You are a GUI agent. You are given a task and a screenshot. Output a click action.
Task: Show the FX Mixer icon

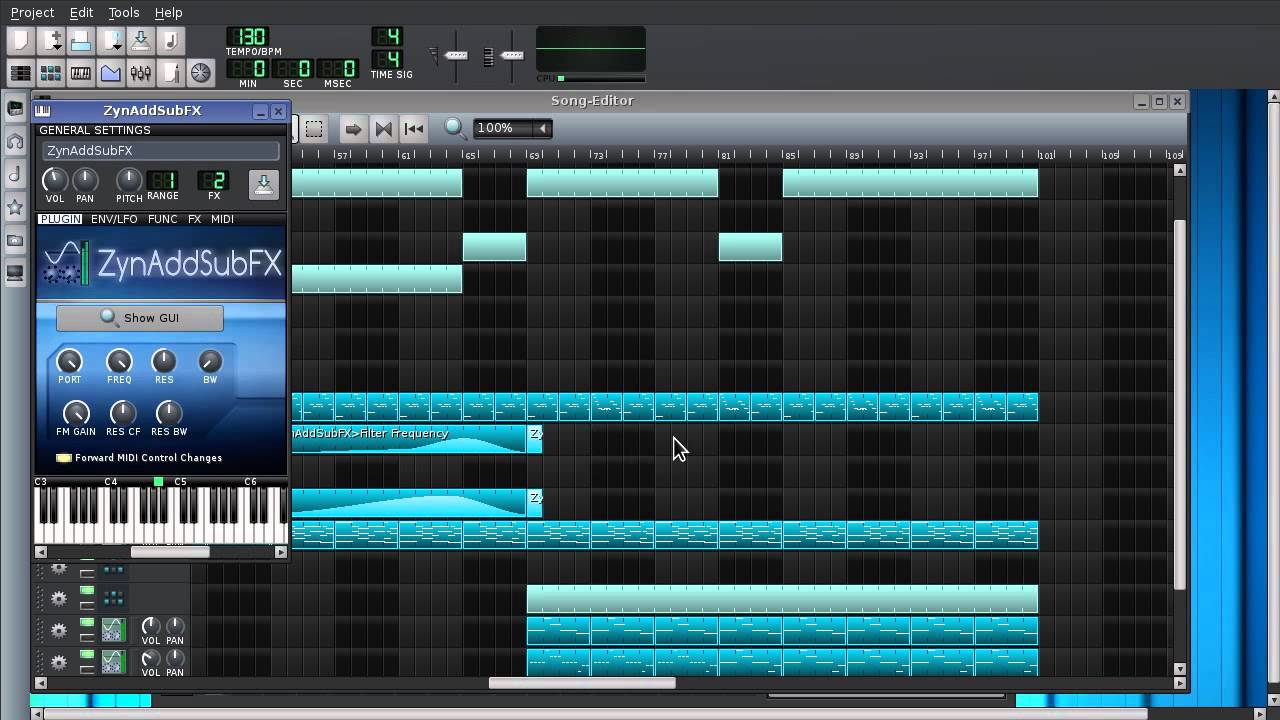(x=141, y=73)
